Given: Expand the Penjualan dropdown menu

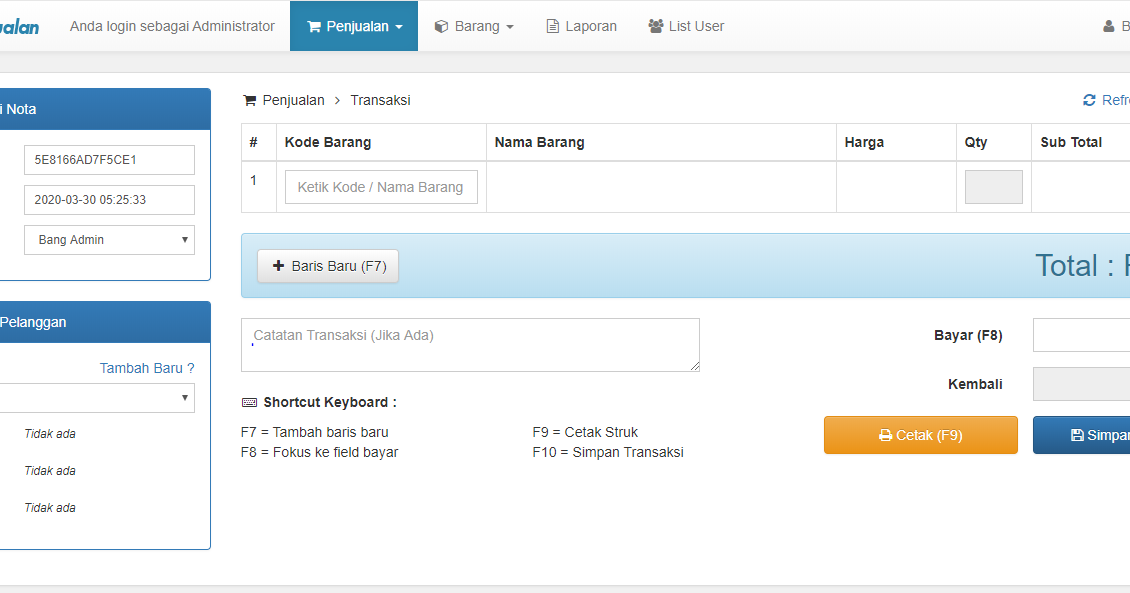Looking at the screenshot, I should point(353,26).
